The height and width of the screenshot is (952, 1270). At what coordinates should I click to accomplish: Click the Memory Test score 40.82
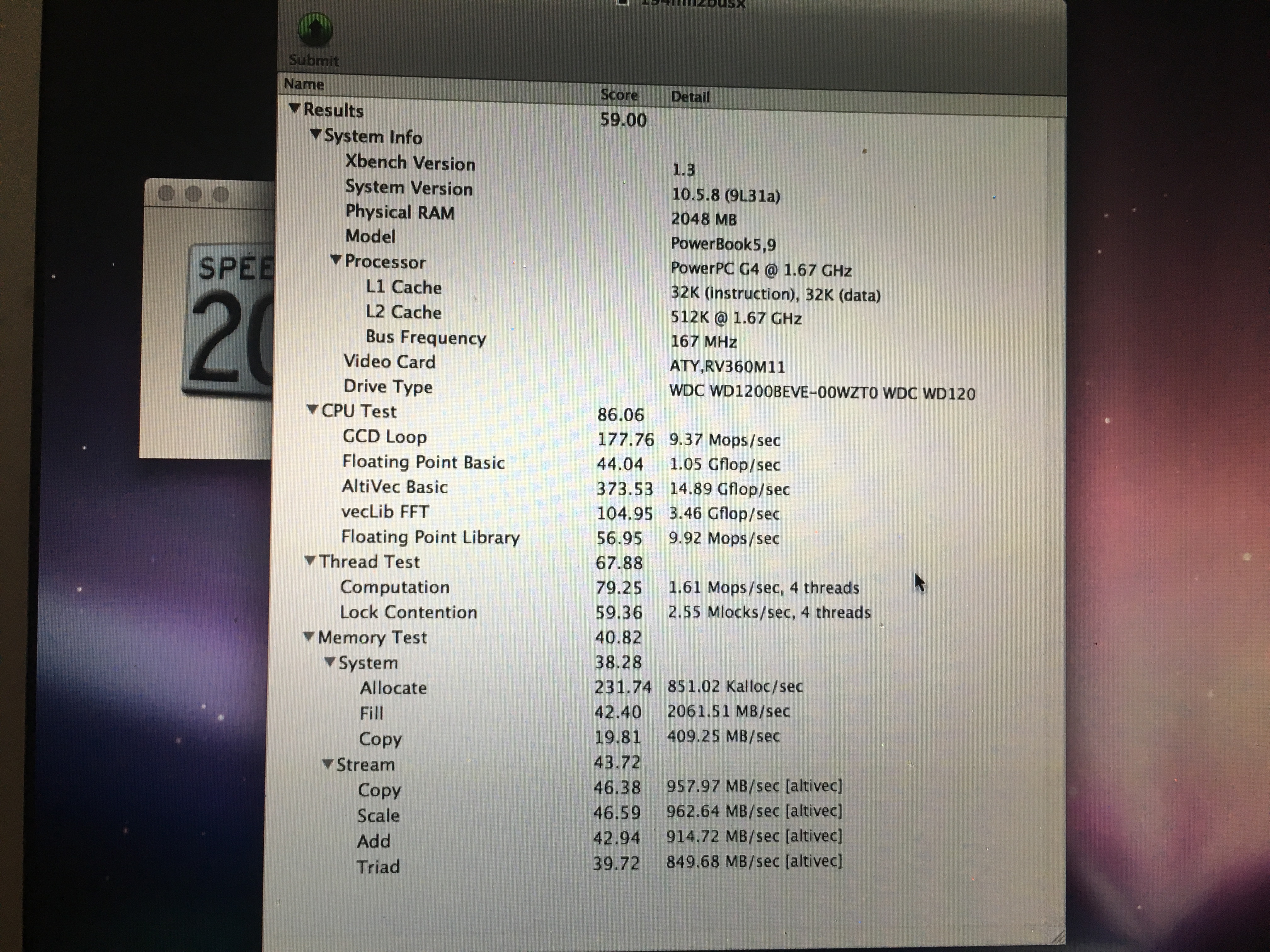click(618, 637)
